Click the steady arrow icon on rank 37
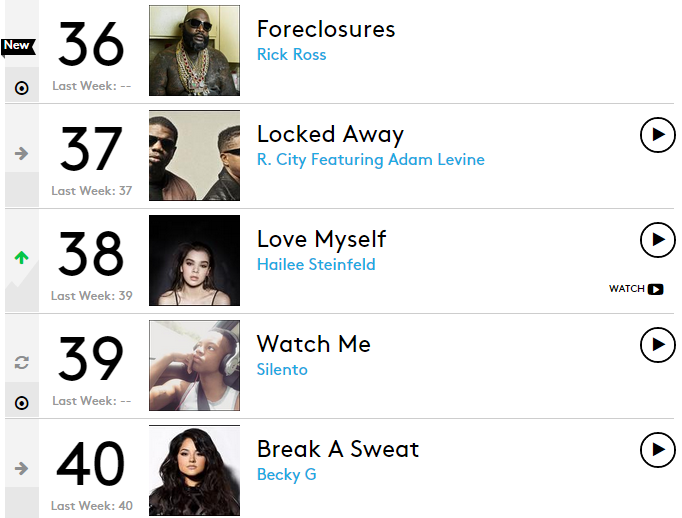This screenshot has height=518, width=682. click(x=22, y=153)
